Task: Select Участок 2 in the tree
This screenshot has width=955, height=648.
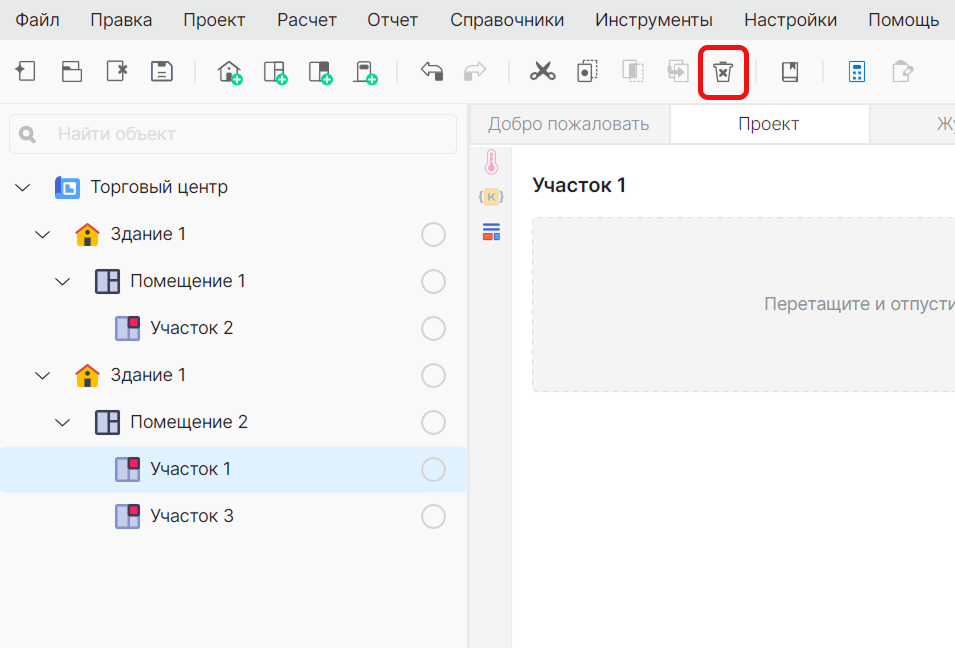Action: point(192,328)
